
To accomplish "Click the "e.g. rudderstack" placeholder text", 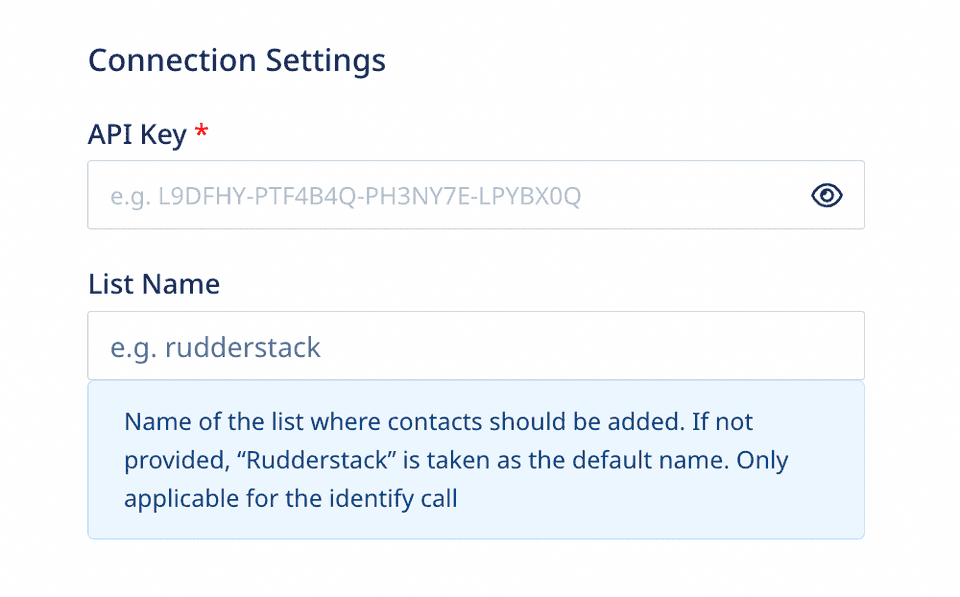I will pos(215,348).
